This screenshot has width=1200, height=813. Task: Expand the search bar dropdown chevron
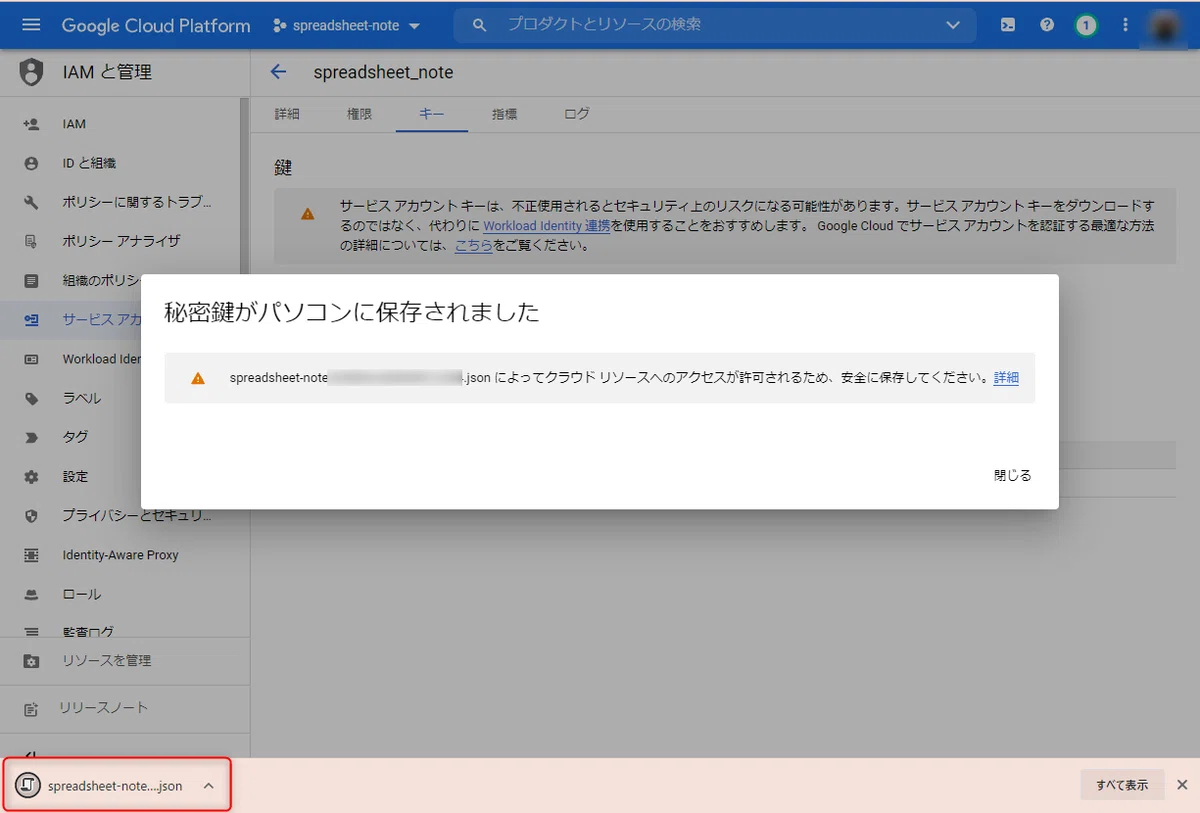(x=953, y=25)
